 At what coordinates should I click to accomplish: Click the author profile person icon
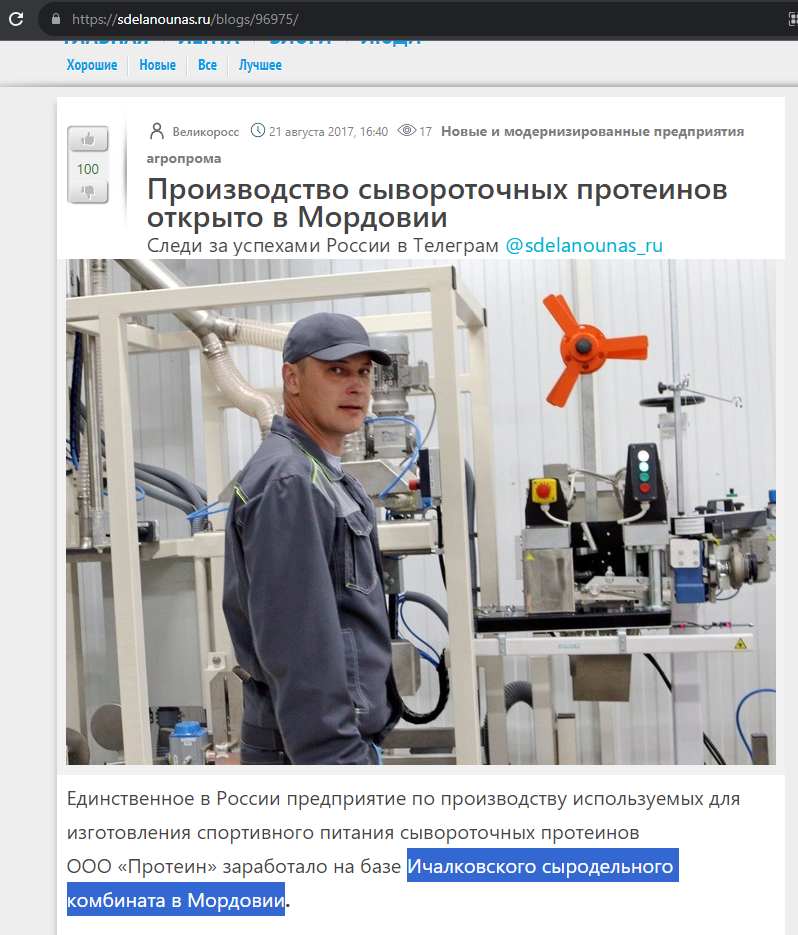click(156, 131)
